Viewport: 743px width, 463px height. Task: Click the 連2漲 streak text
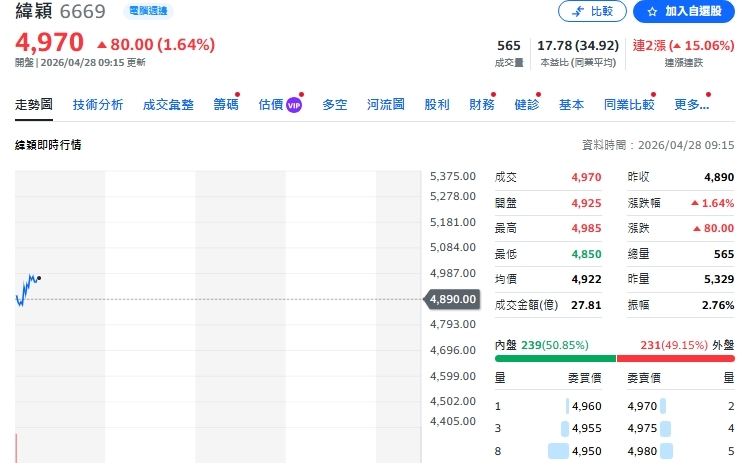[x=683, y=45]
